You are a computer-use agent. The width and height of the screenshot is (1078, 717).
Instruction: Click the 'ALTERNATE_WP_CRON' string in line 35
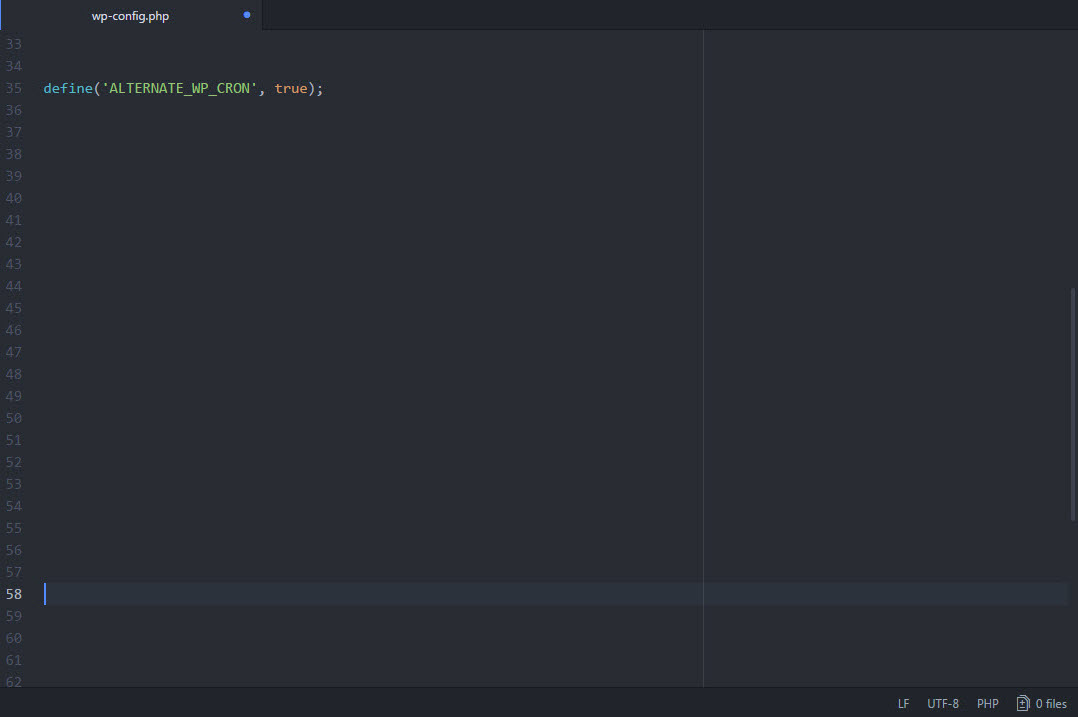coord(179,88)
